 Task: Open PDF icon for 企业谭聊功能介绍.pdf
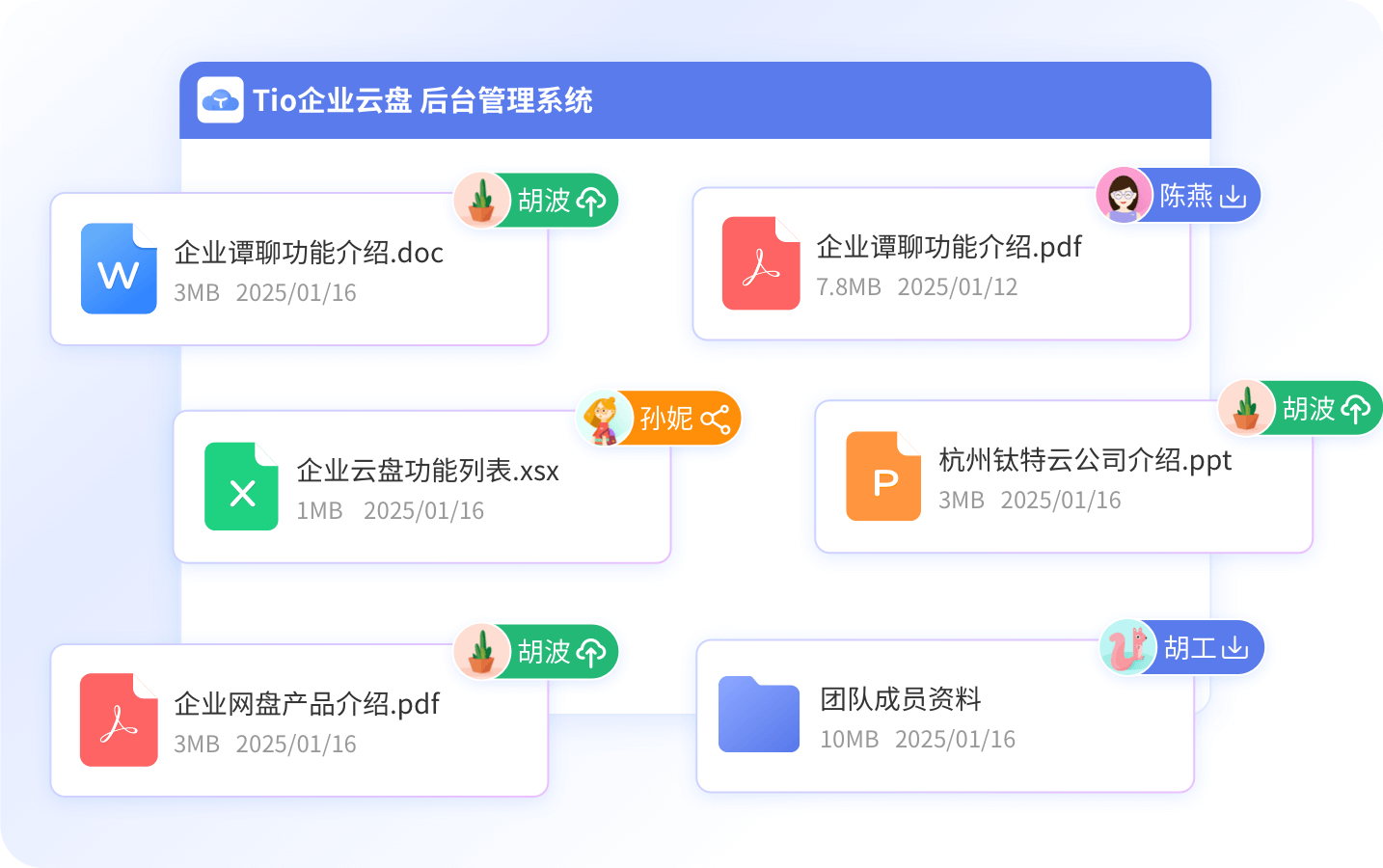tap(761, 263)
